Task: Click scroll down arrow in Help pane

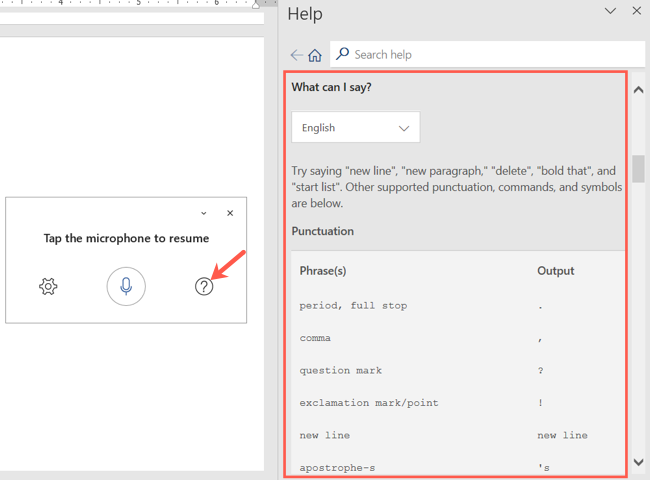Action: pos(638,462)
